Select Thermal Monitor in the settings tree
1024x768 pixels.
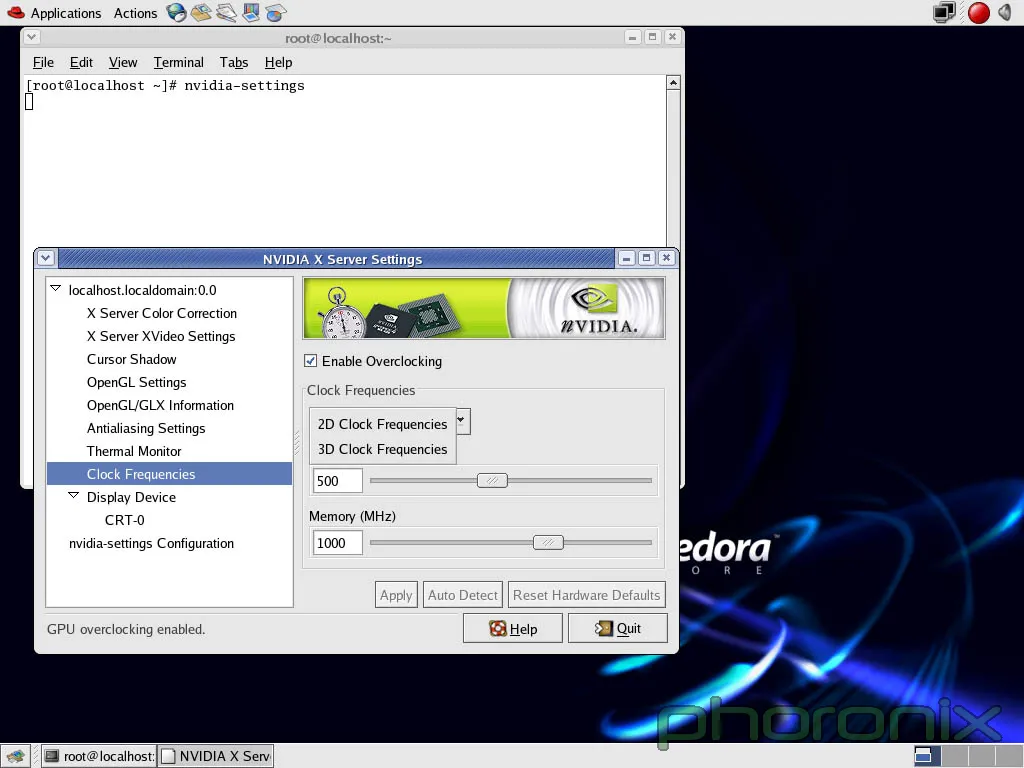click(134, 451)
